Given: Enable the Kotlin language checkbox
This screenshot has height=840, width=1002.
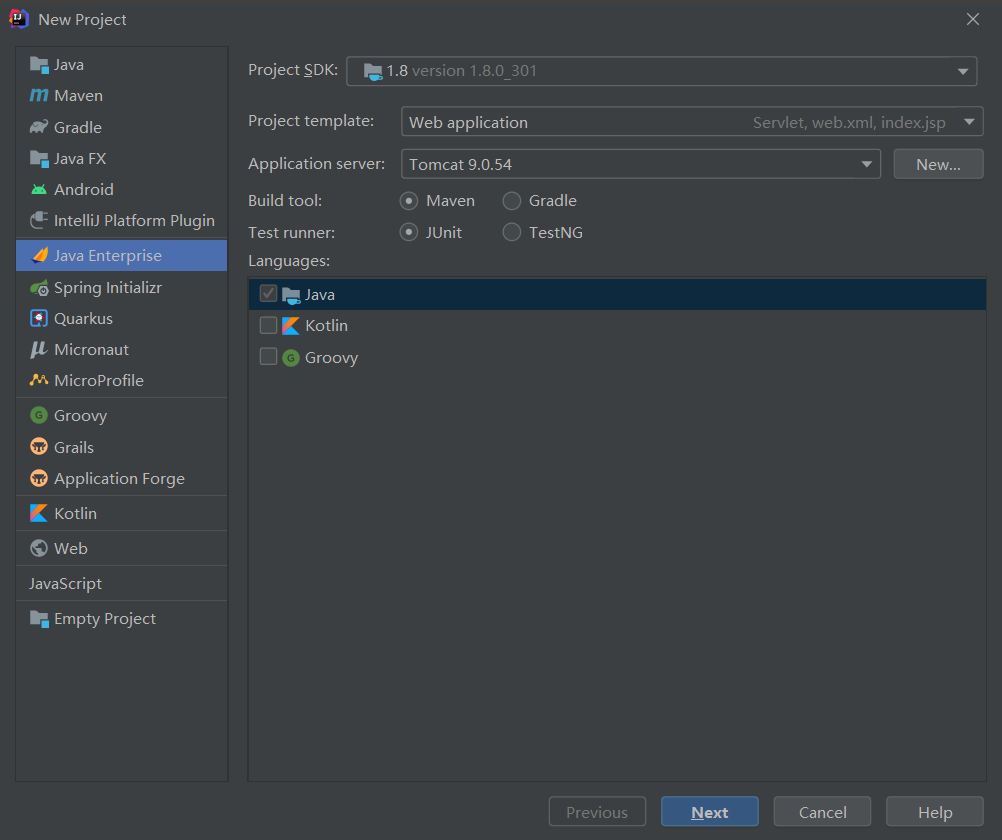Looking at the screenshot, I should [x=268, y=325].
